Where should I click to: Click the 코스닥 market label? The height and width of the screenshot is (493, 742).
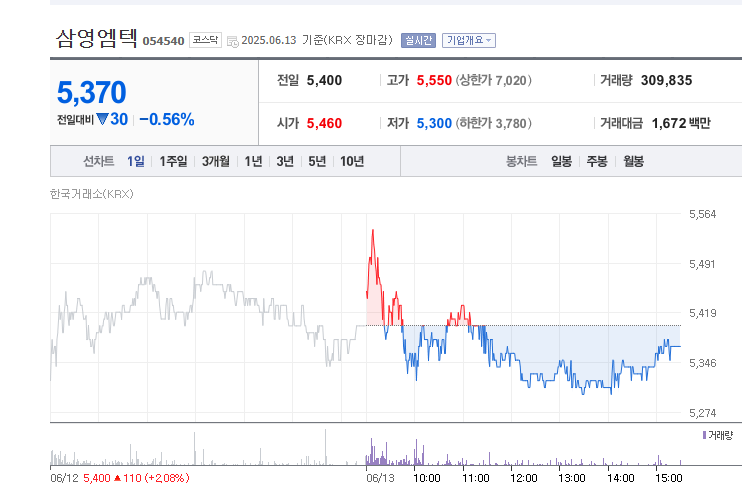point(205,40)
